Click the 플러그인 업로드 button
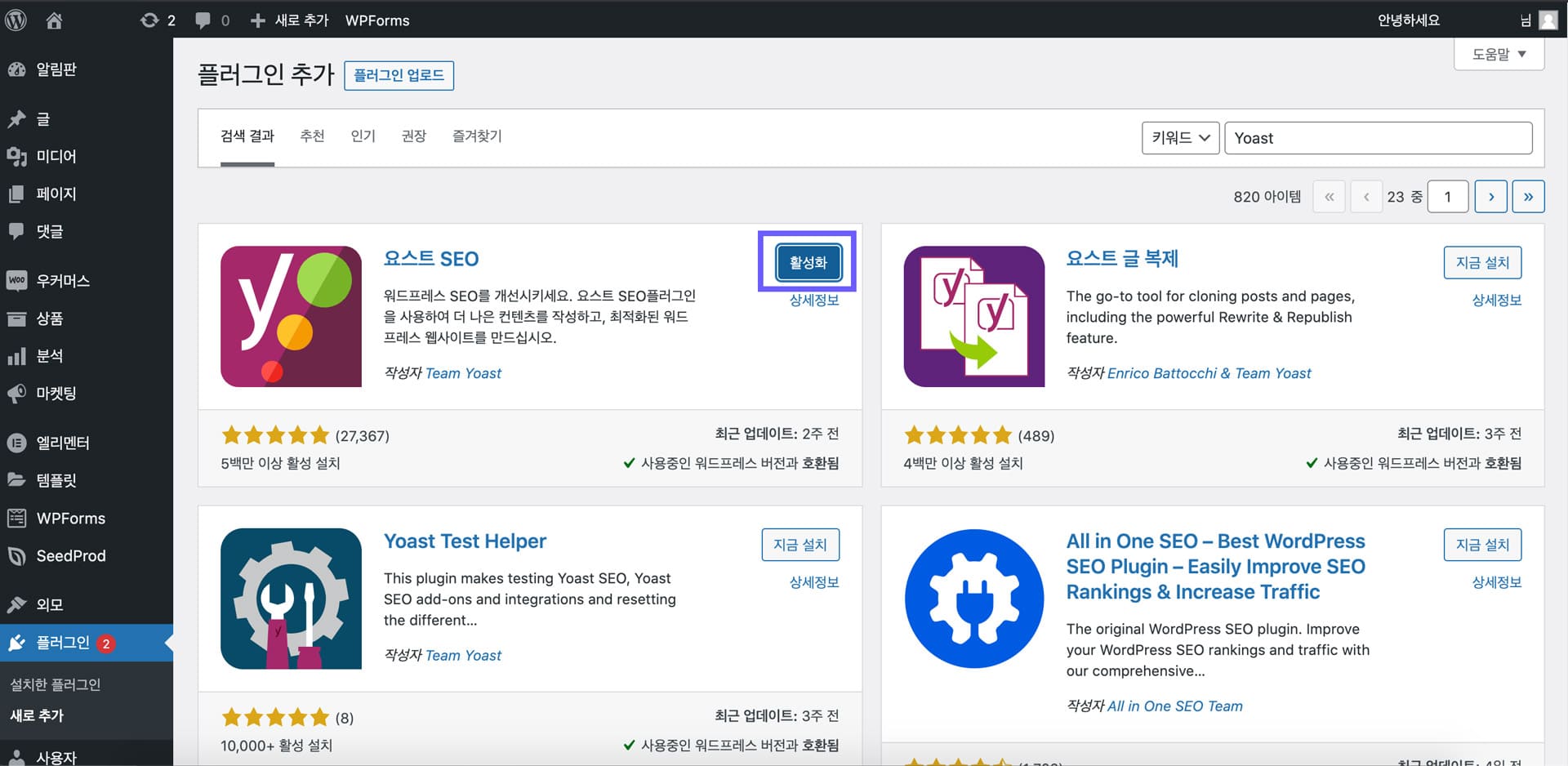This screenshot has height=766, width=1568. pyautogui.click(x=399, y=75)
